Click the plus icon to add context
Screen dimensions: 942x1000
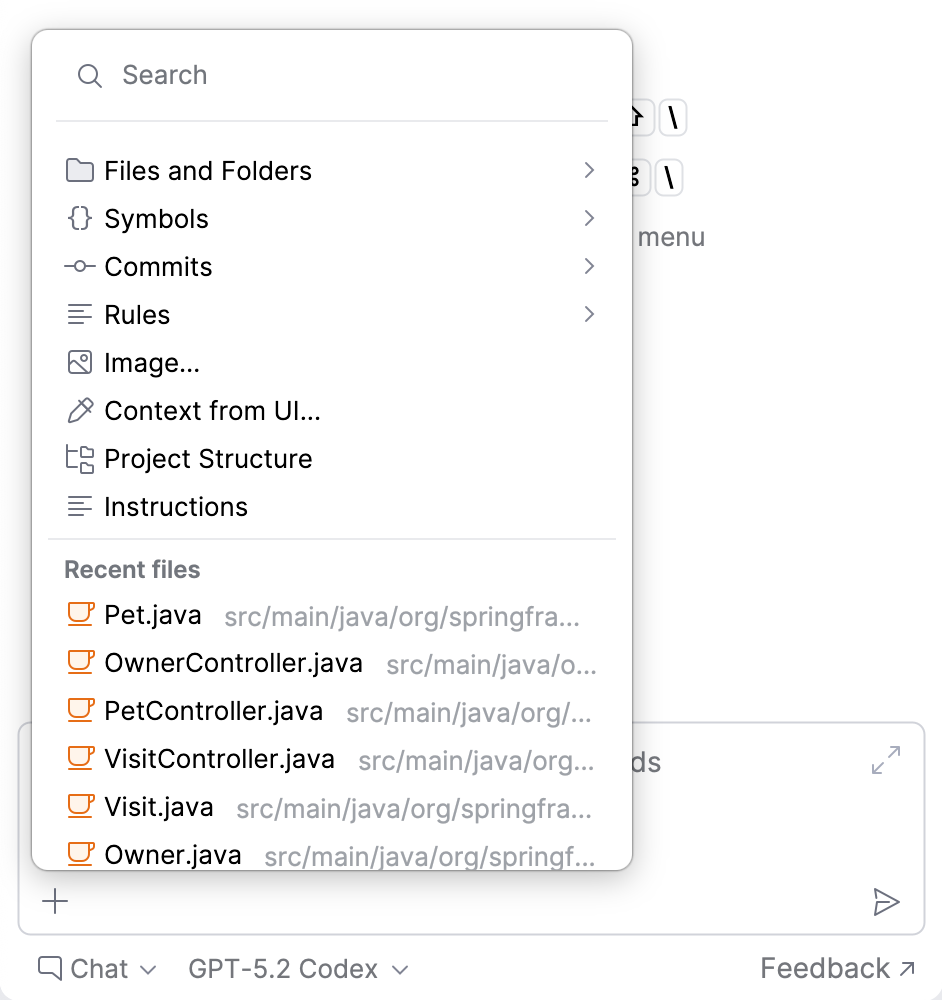click(55, 901)
